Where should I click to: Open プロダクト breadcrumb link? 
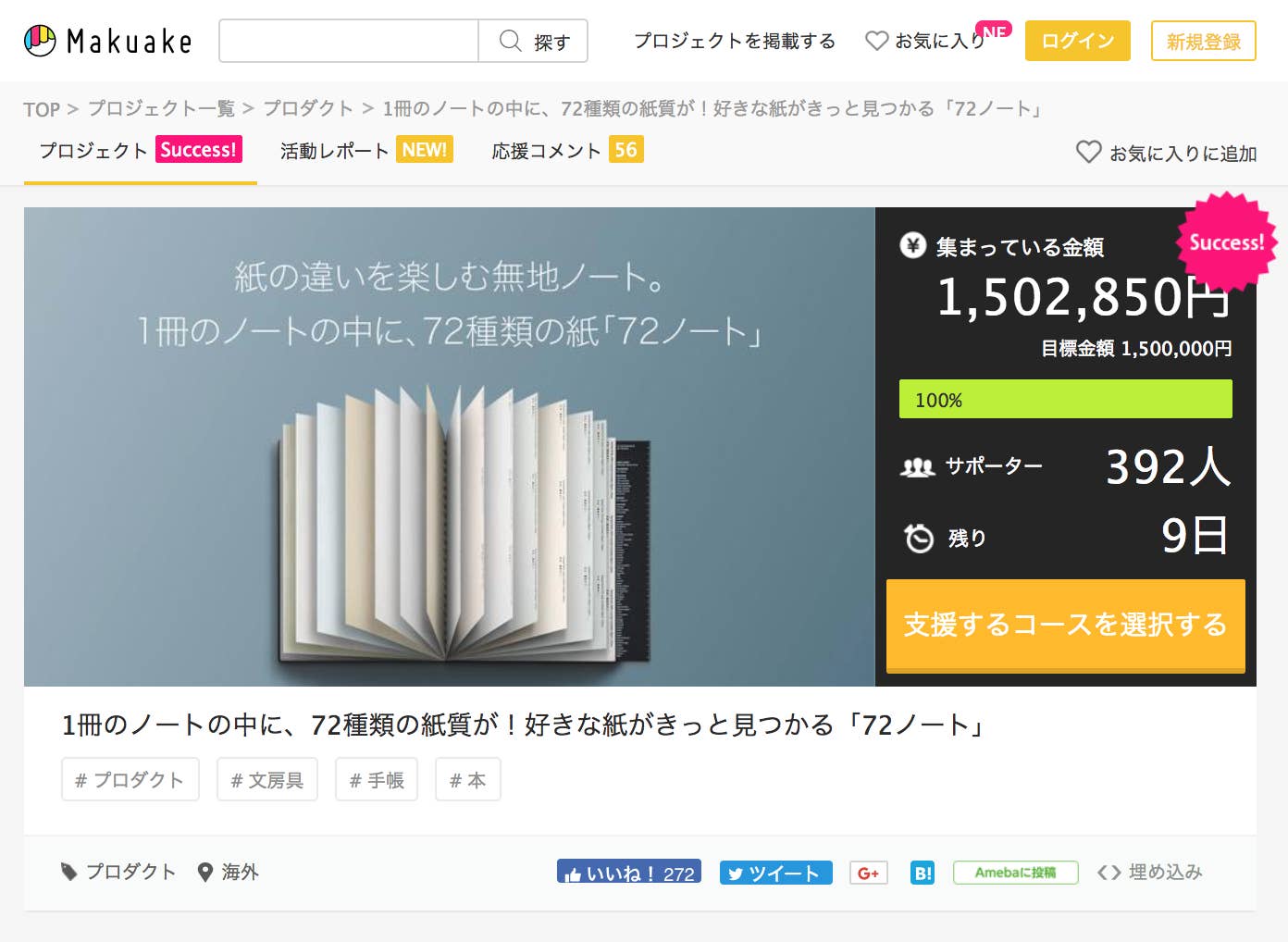coord(308,108)
